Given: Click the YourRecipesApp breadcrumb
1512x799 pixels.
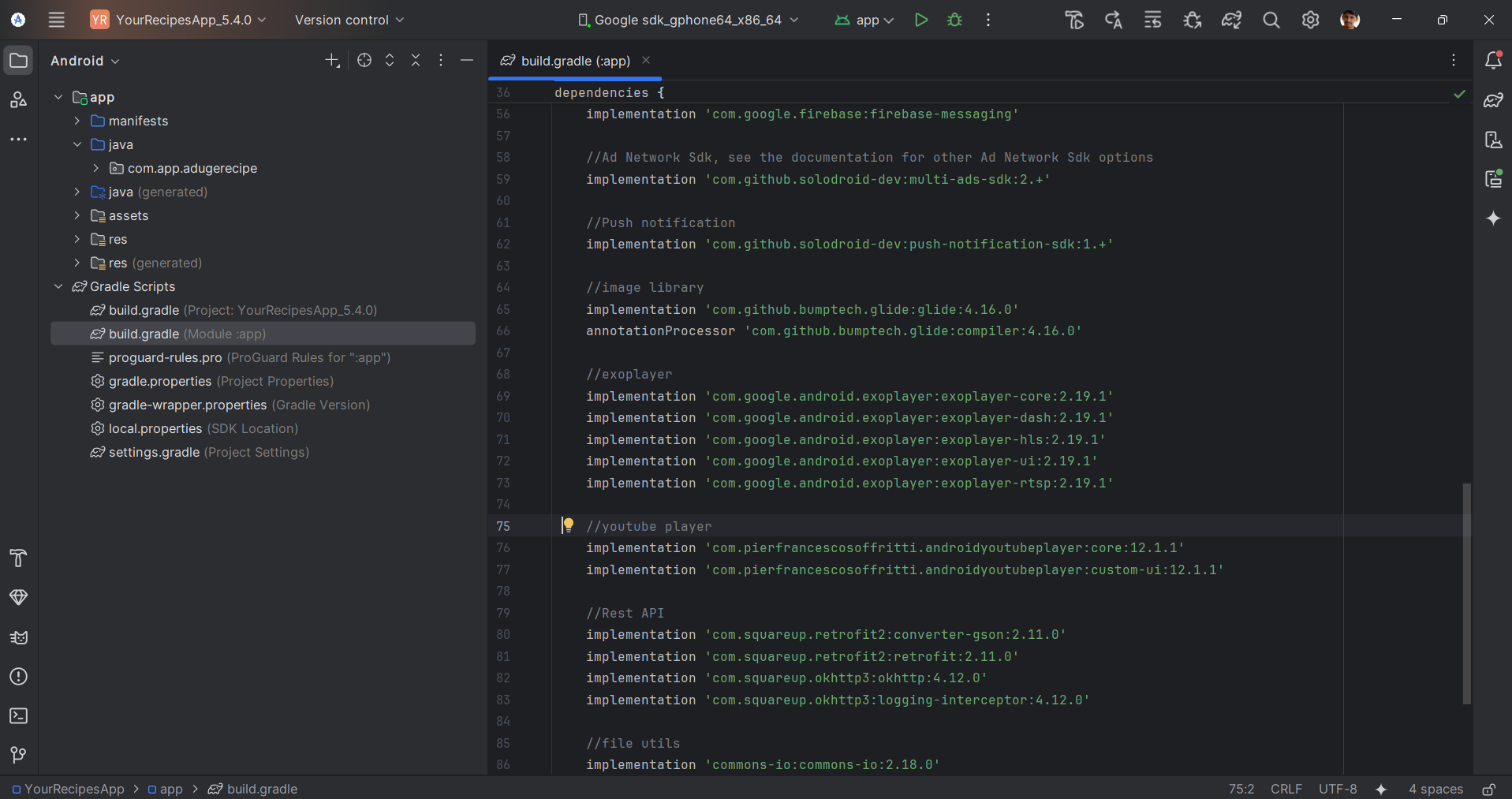Looking at the screenshot, I should pyautogui.click(x=68, y=789).
